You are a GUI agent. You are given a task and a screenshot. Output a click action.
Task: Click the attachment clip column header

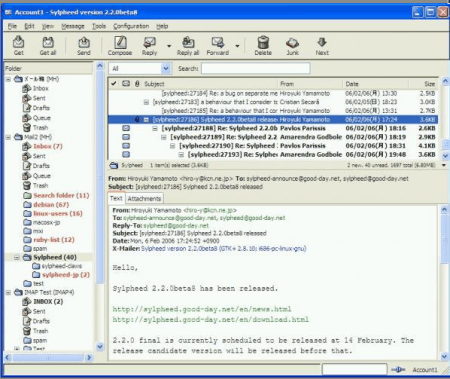[137, 83]
